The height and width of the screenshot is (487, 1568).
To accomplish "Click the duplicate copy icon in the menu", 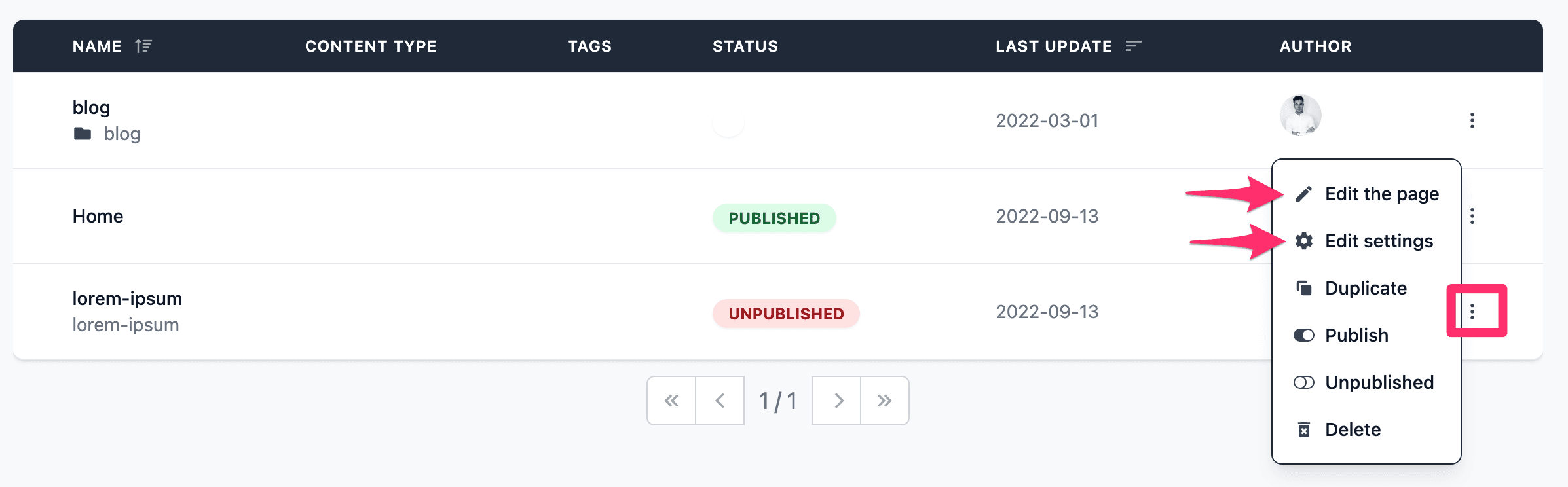I will (x=1303, y=288).
